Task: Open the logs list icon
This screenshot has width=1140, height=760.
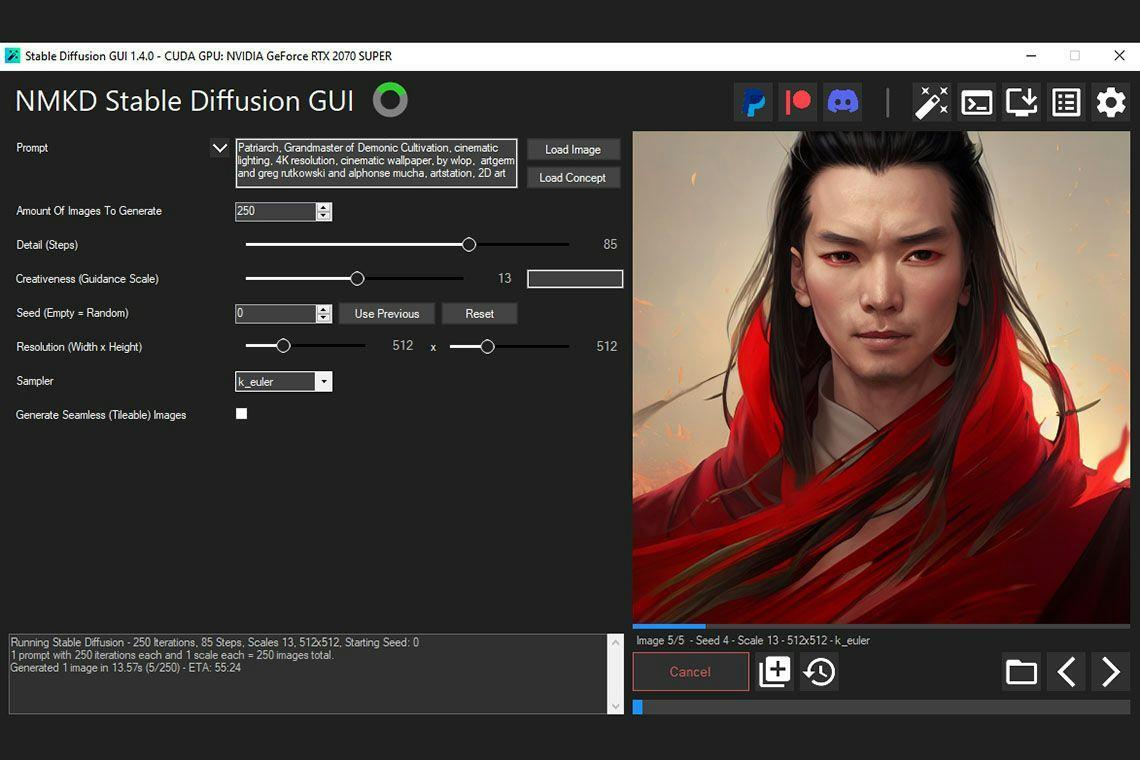Action: [1066, 102]
